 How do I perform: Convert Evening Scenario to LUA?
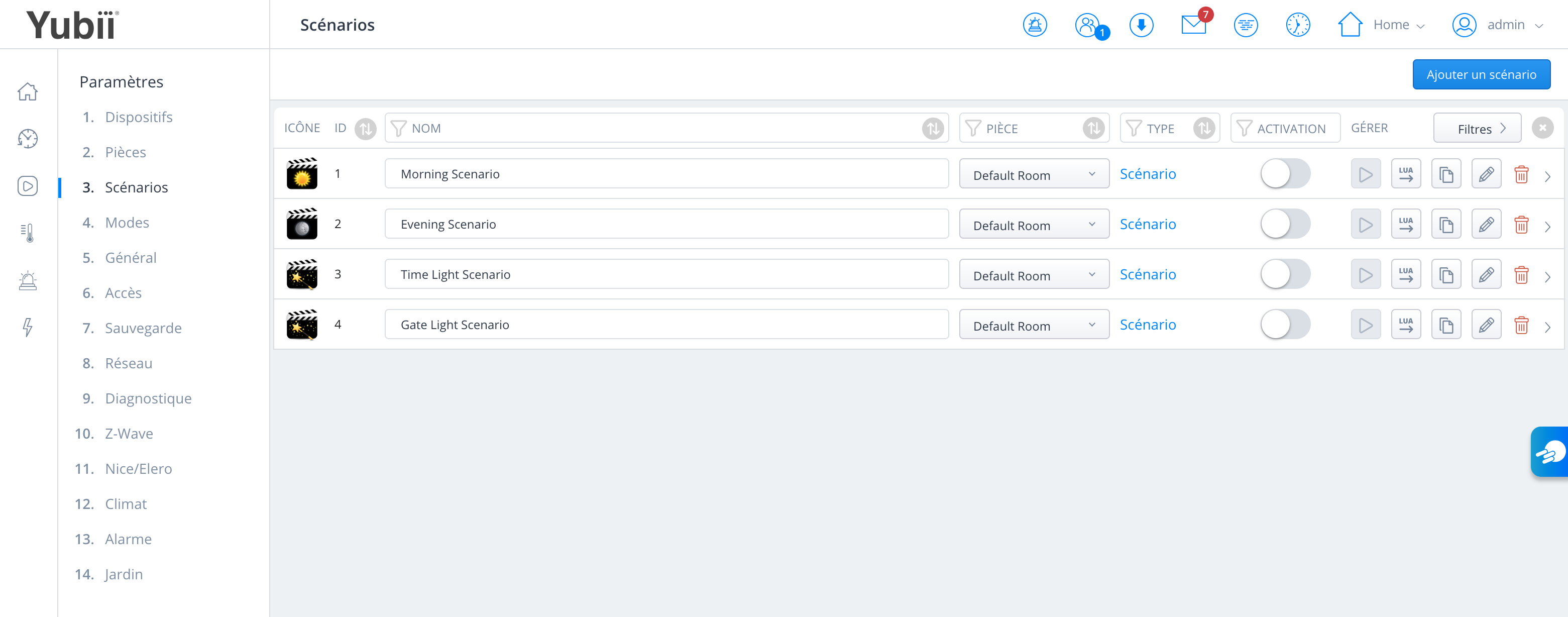coord(1405,224)
